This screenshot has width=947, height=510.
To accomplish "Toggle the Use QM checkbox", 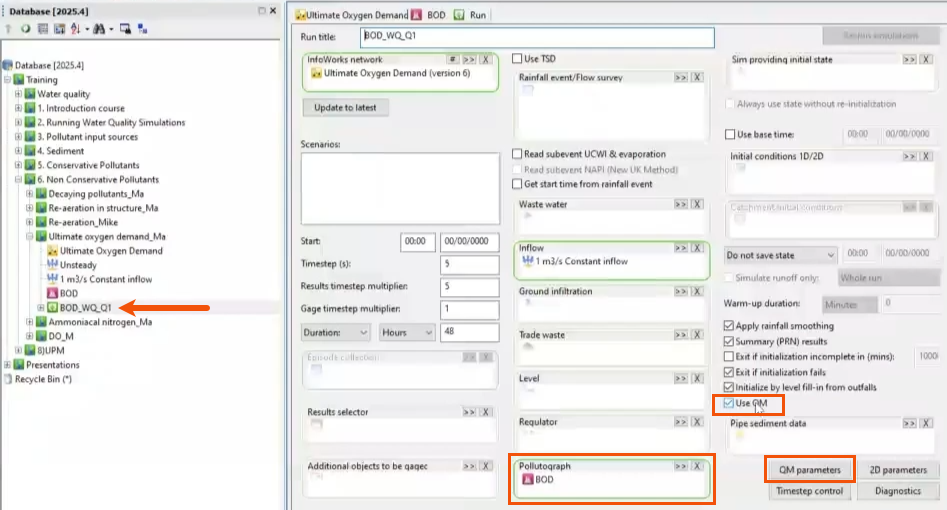I will (729, 403).
